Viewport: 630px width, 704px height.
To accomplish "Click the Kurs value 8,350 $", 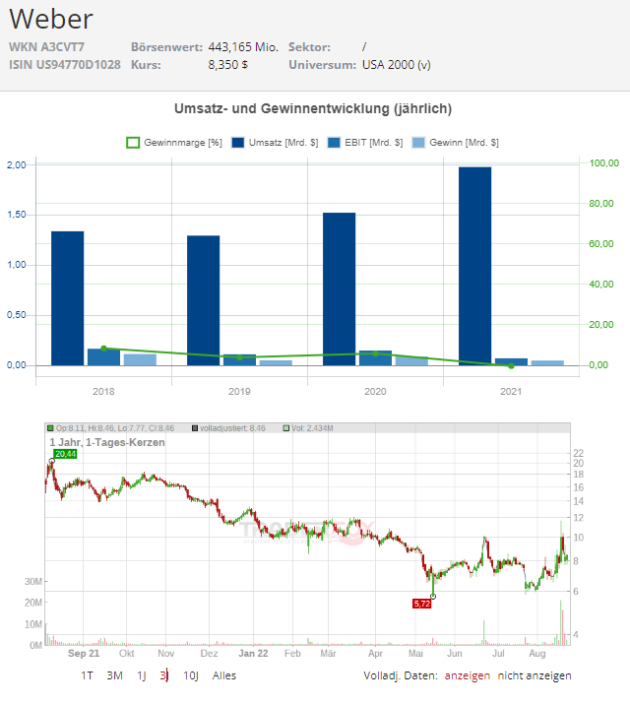I will (x=228, y=65).
